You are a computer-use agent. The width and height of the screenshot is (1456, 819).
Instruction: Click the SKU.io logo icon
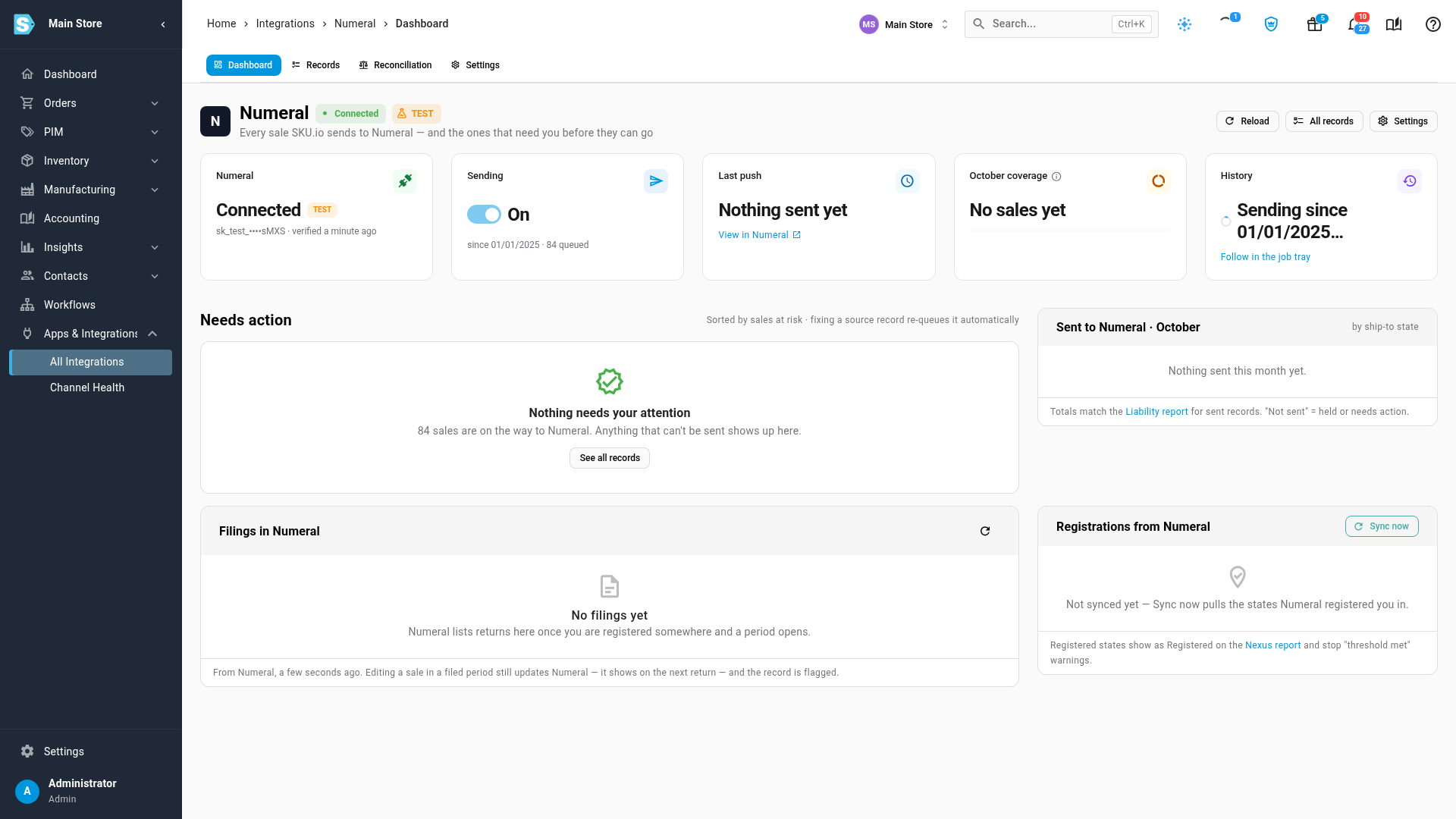click(x=24, y=24)
